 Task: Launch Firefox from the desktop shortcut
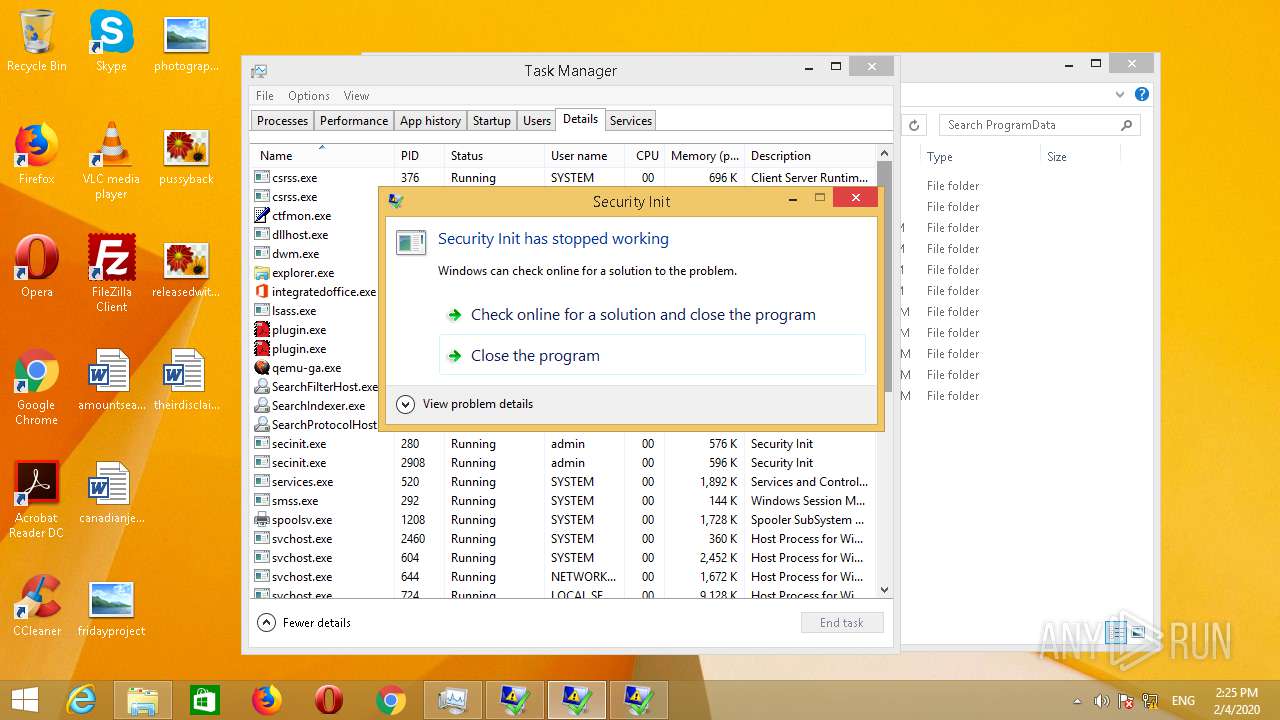[36, 154]
